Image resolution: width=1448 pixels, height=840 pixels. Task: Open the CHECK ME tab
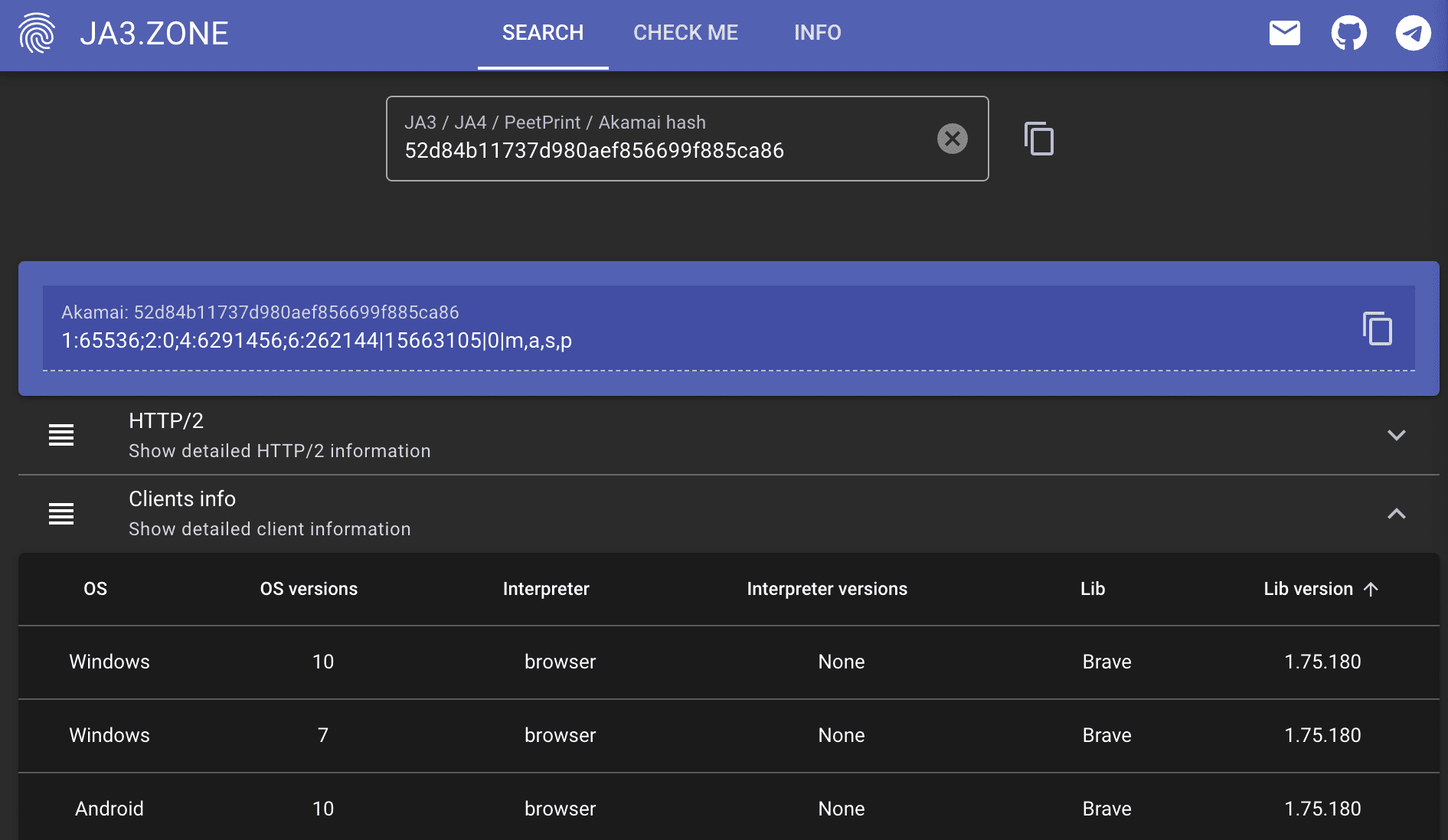(x=685, y=33)
